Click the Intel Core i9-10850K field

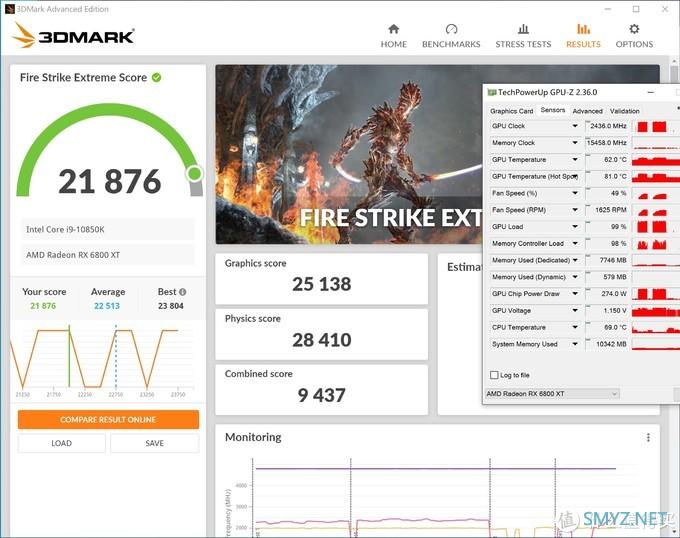pos(108,229)
